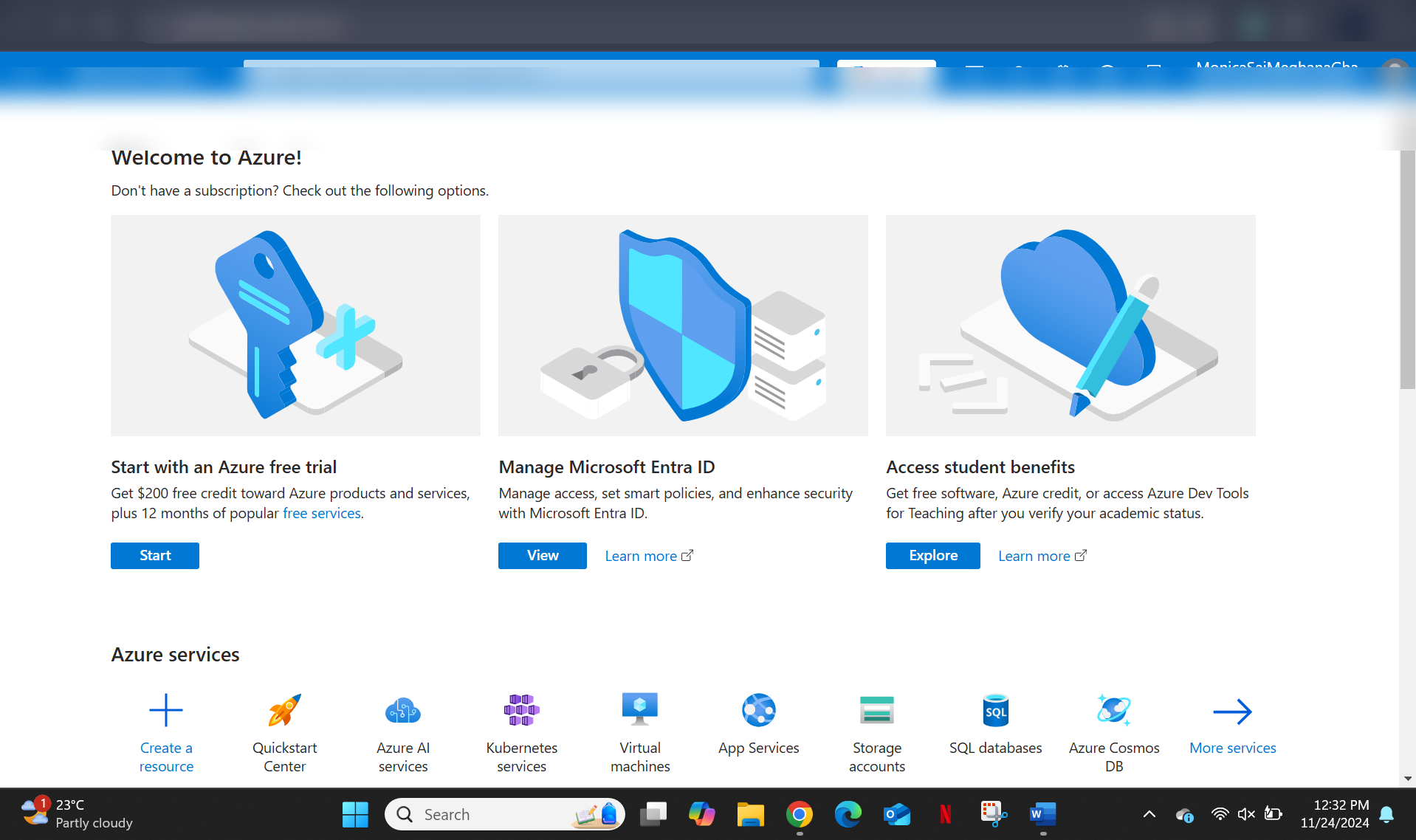Open Learn more link for student benefits
1416x840 pixels.
1042,556
